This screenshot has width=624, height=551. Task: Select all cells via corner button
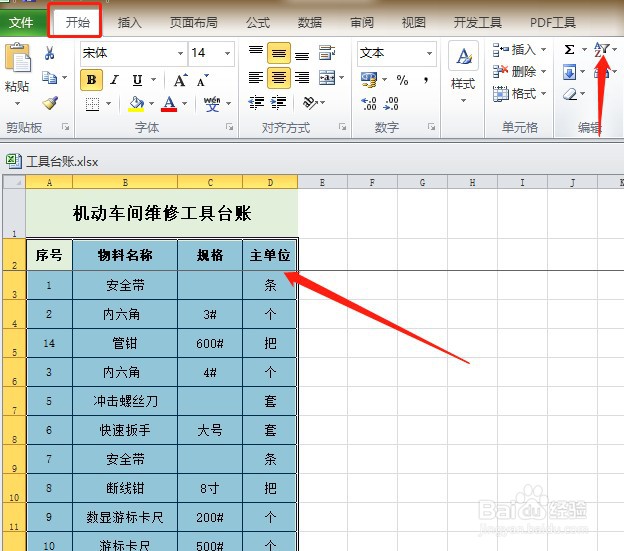pos(14,182)
